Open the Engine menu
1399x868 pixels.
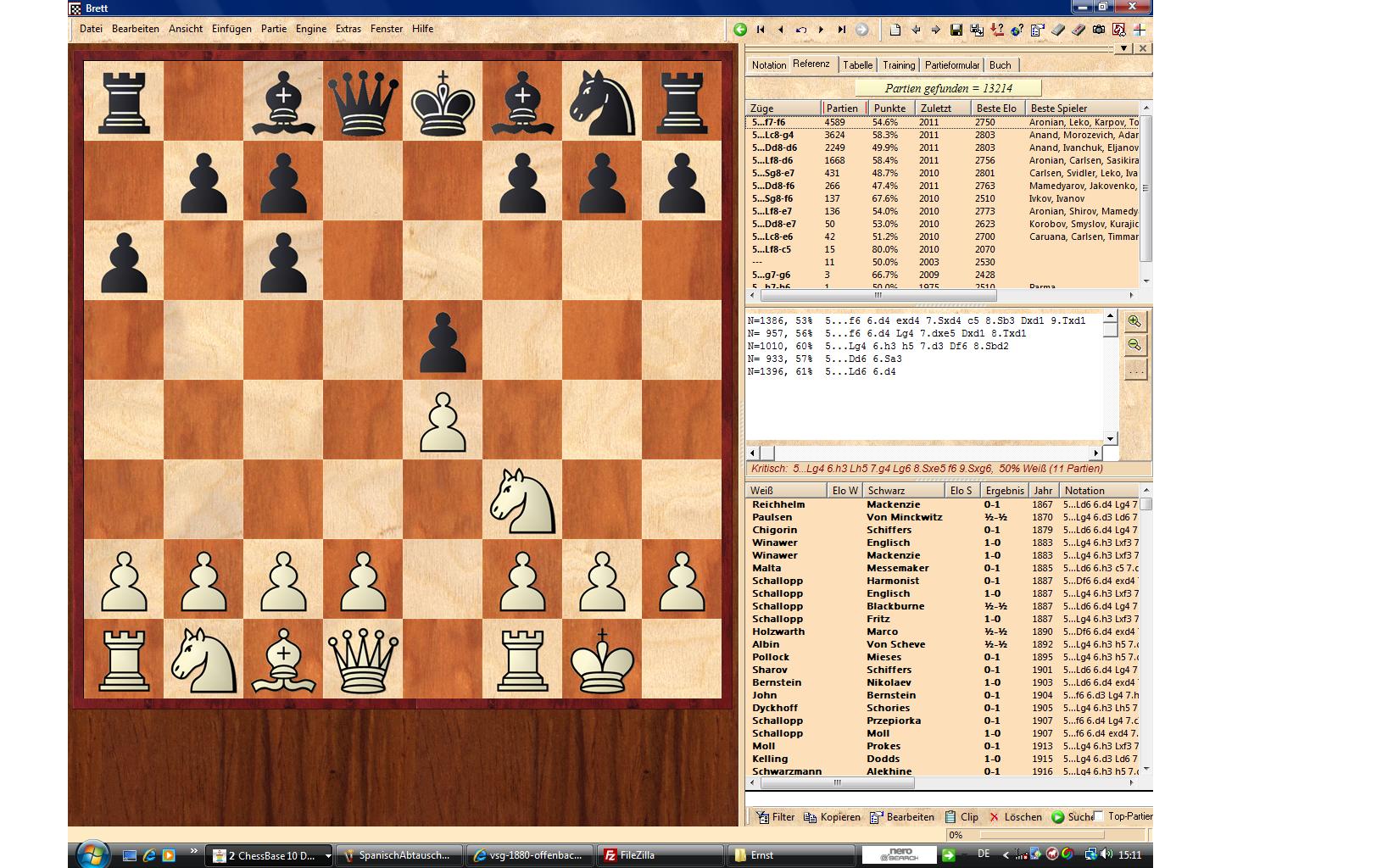point(310,29)
